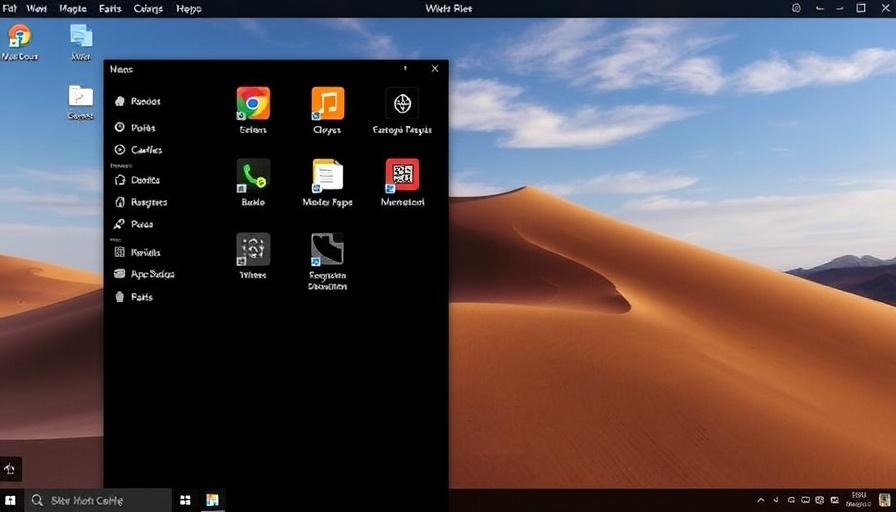Click the taskbar search box
Viewport: 896px width, 512px height.
pos(98,501)
